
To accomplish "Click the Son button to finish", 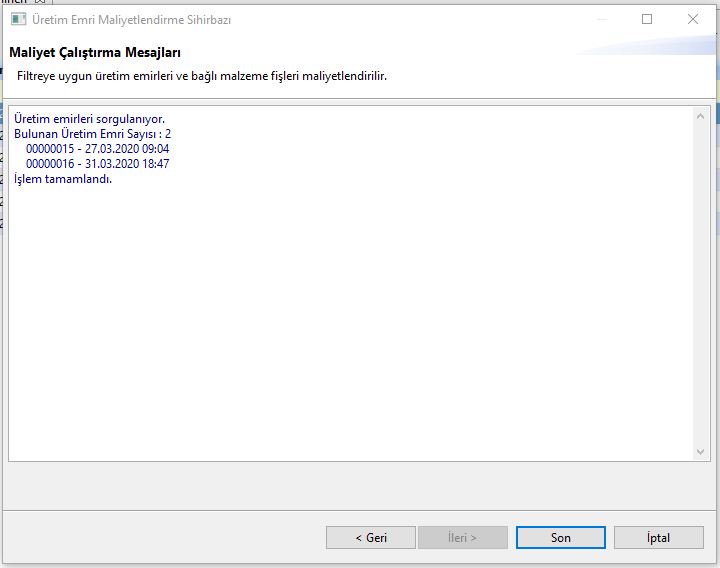I will click(560, 537).
